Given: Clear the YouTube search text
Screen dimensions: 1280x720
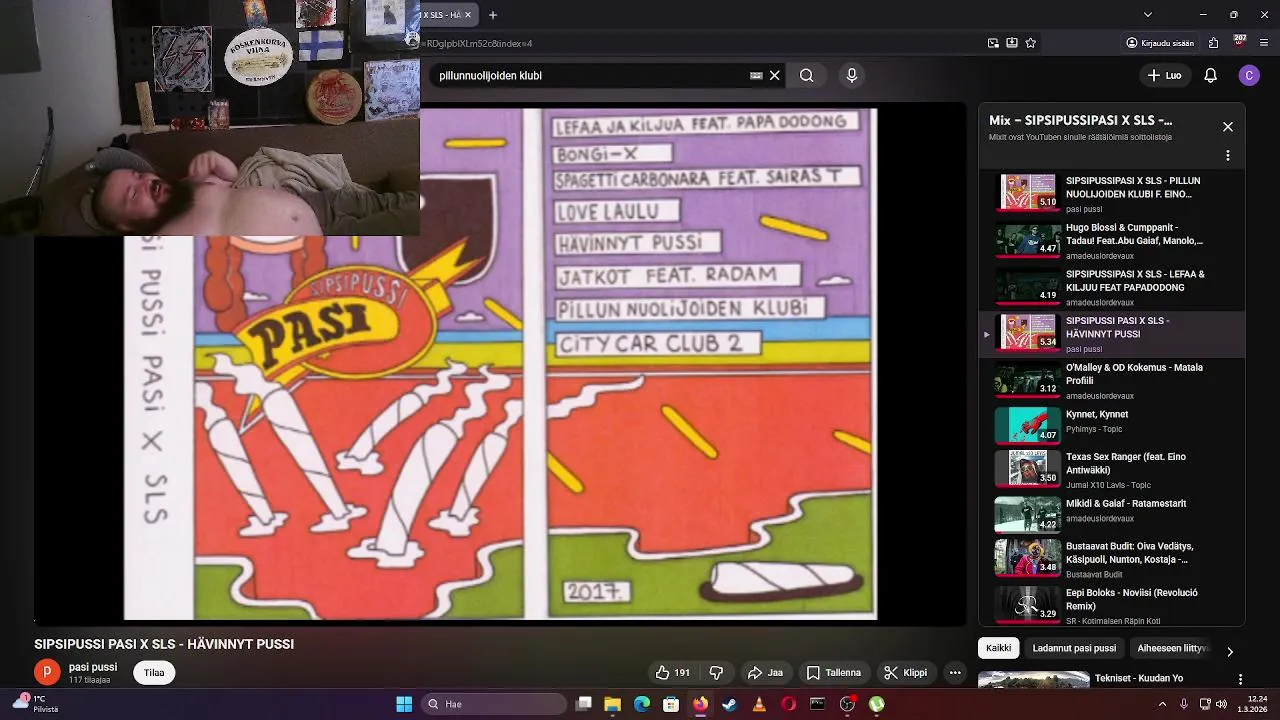Looking at the screenshot, I should pyautogui.click(x=774, y=75).
